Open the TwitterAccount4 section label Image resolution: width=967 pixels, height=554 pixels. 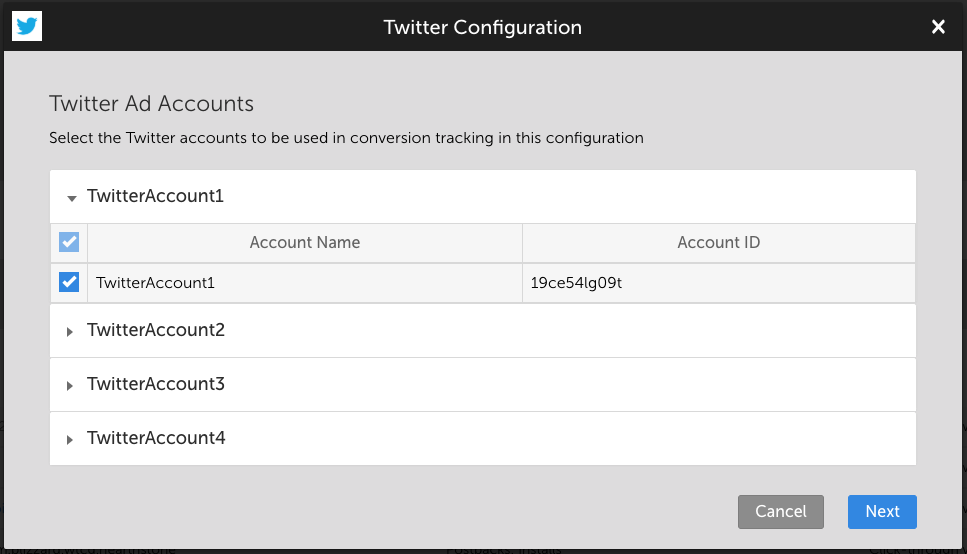click(155, 439)
